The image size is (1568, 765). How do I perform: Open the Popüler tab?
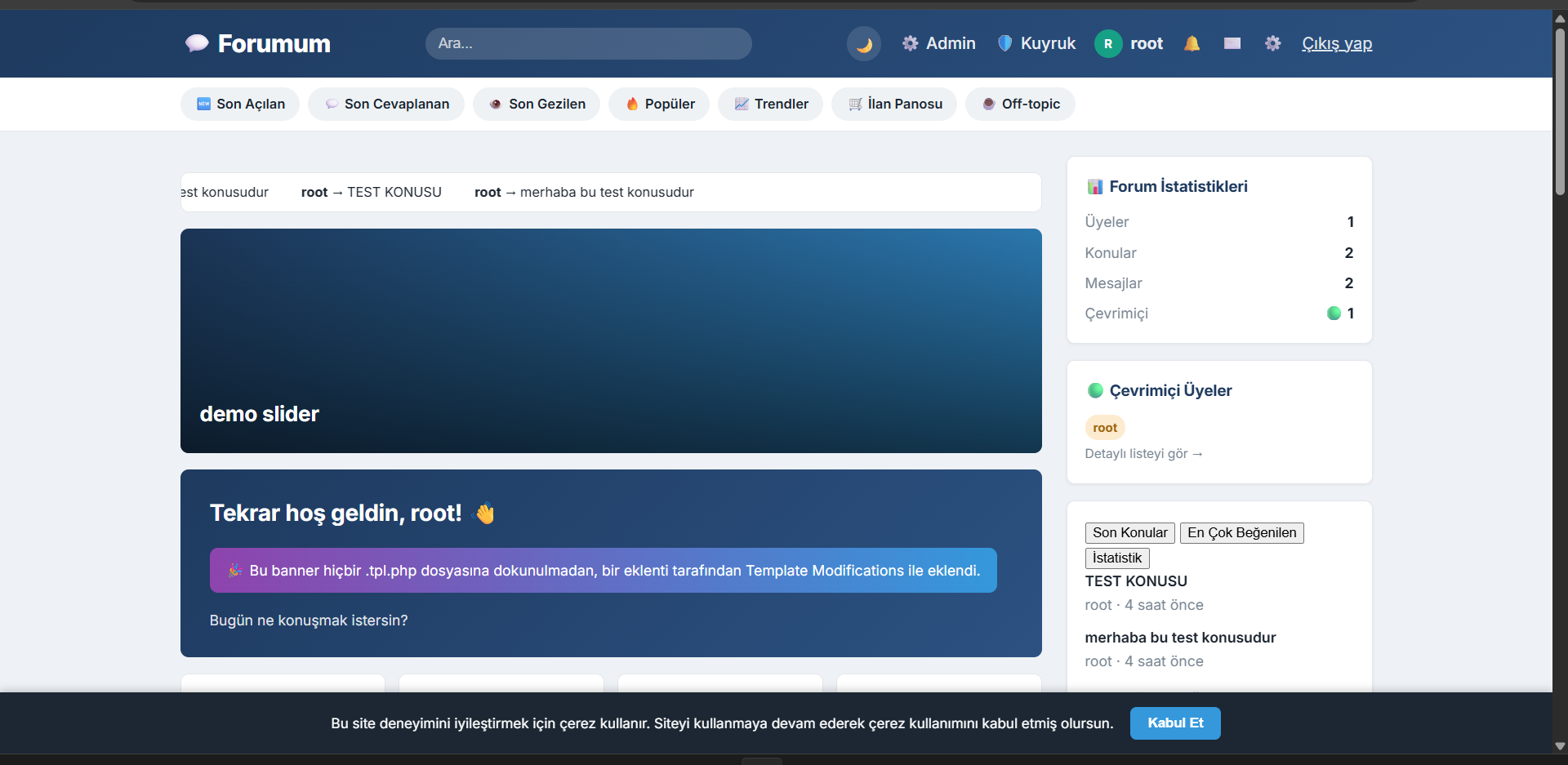659,104
